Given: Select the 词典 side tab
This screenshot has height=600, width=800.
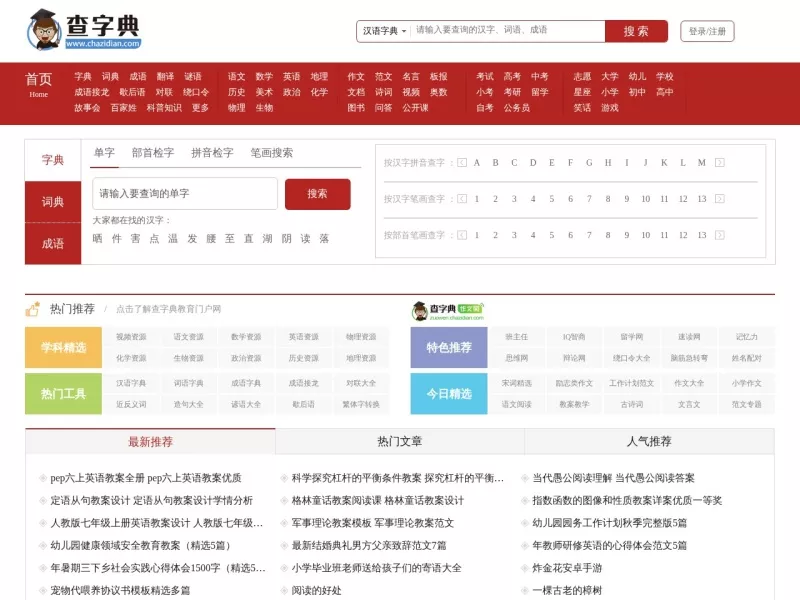Looking at the screenshot, I should click(x=53, y=202).
